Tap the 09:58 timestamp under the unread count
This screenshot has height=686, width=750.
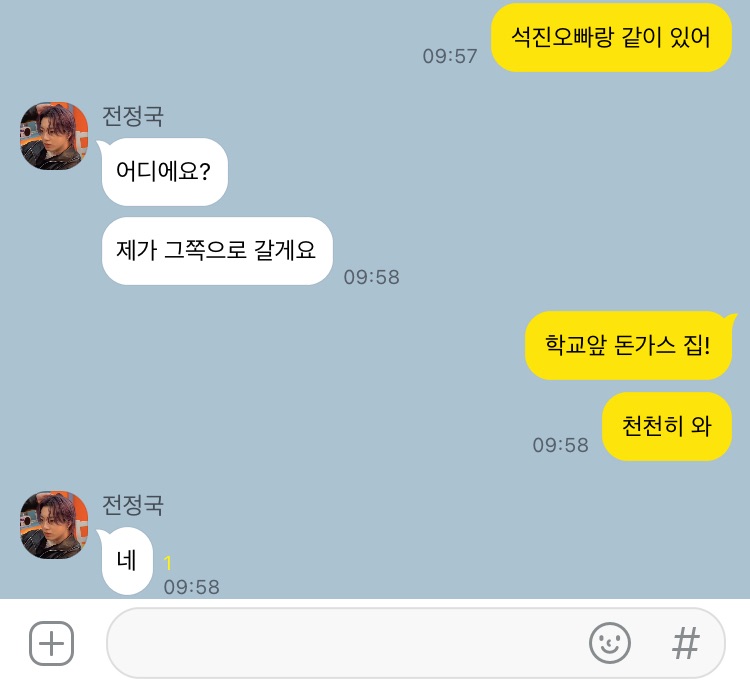[192, 587]
